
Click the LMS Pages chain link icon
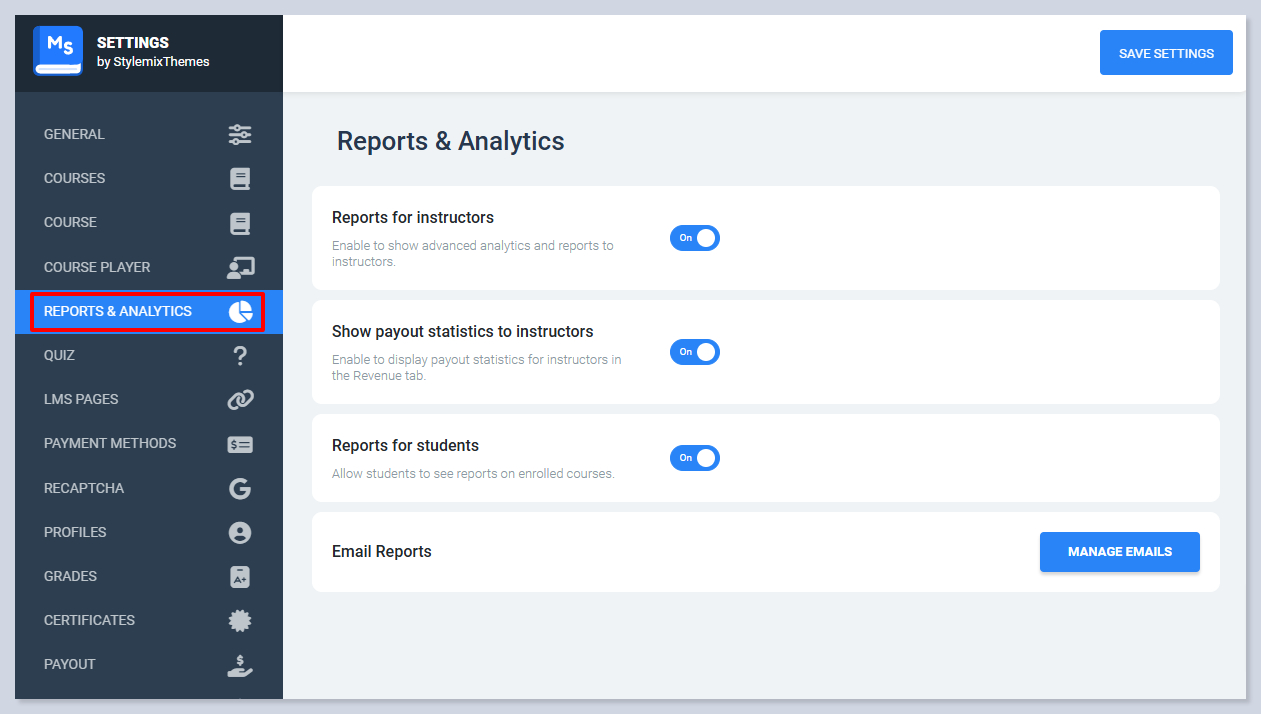tap(240, 400)
